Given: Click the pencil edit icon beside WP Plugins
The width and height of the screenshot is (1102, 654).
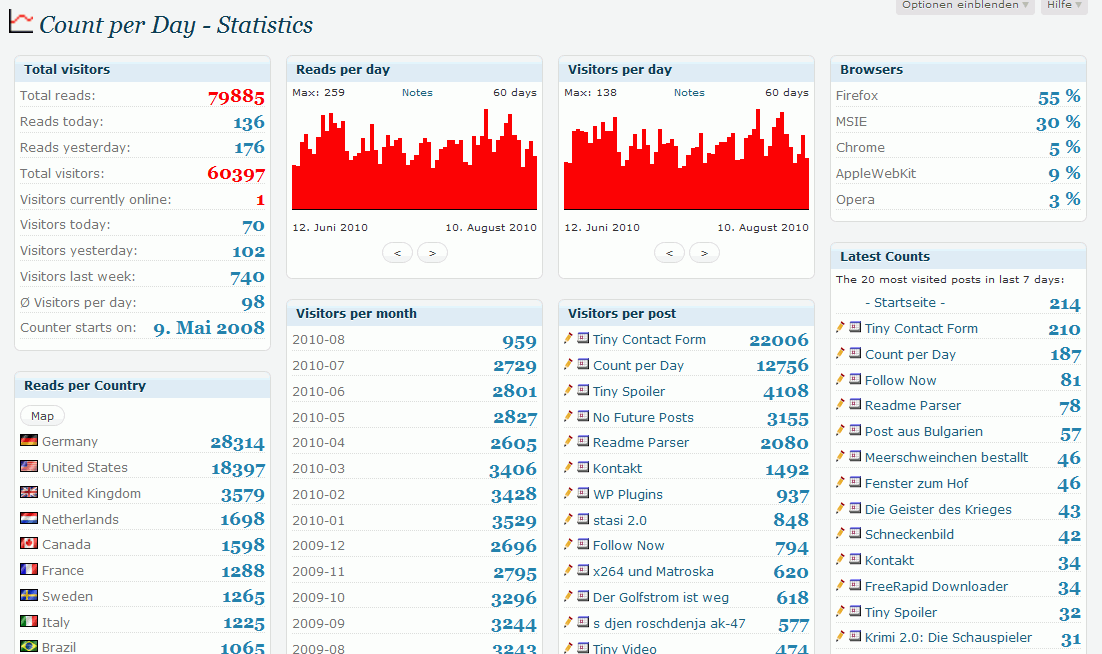Looking at the screenshot, I should 569,494.
